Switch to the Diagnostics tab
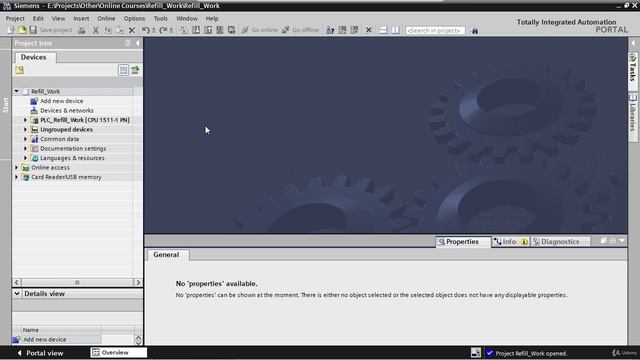Image resolution: width=640 pixels, height=360 pixels. tap(560, 242)
